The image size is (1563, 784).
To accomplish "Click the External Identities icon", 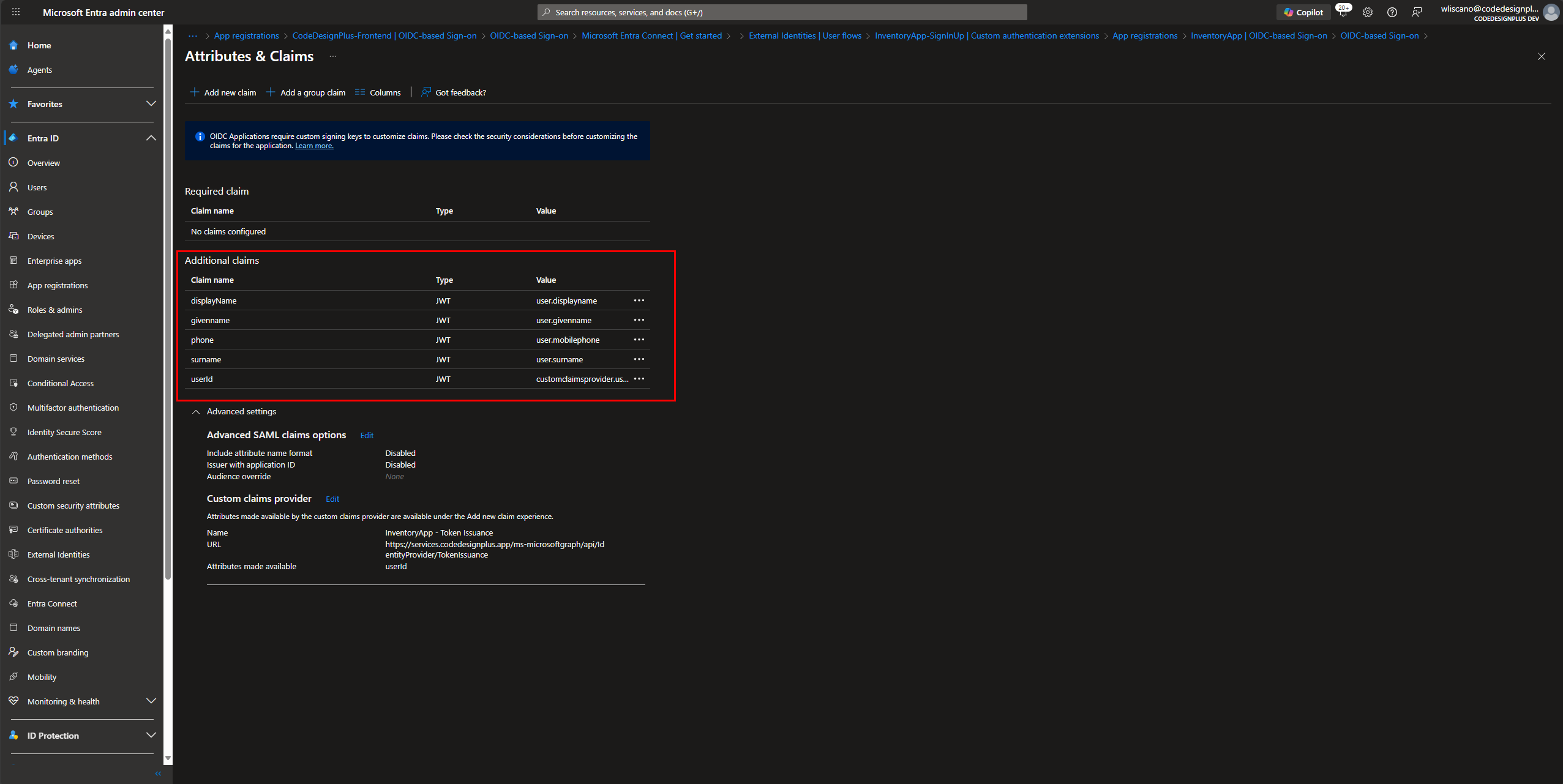I will (13, 554).
